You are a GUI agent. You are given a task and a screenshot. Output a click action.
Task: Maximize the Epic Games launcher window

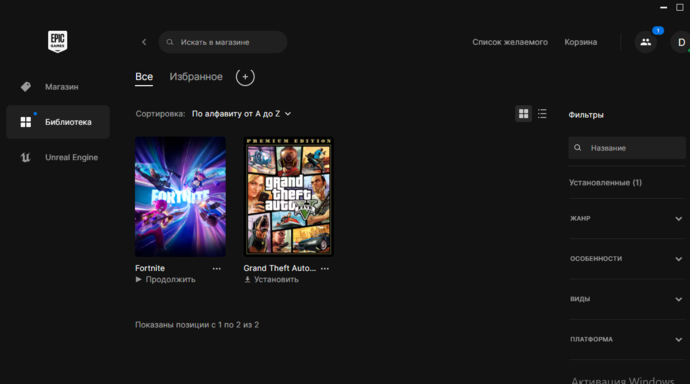point(680,7)
